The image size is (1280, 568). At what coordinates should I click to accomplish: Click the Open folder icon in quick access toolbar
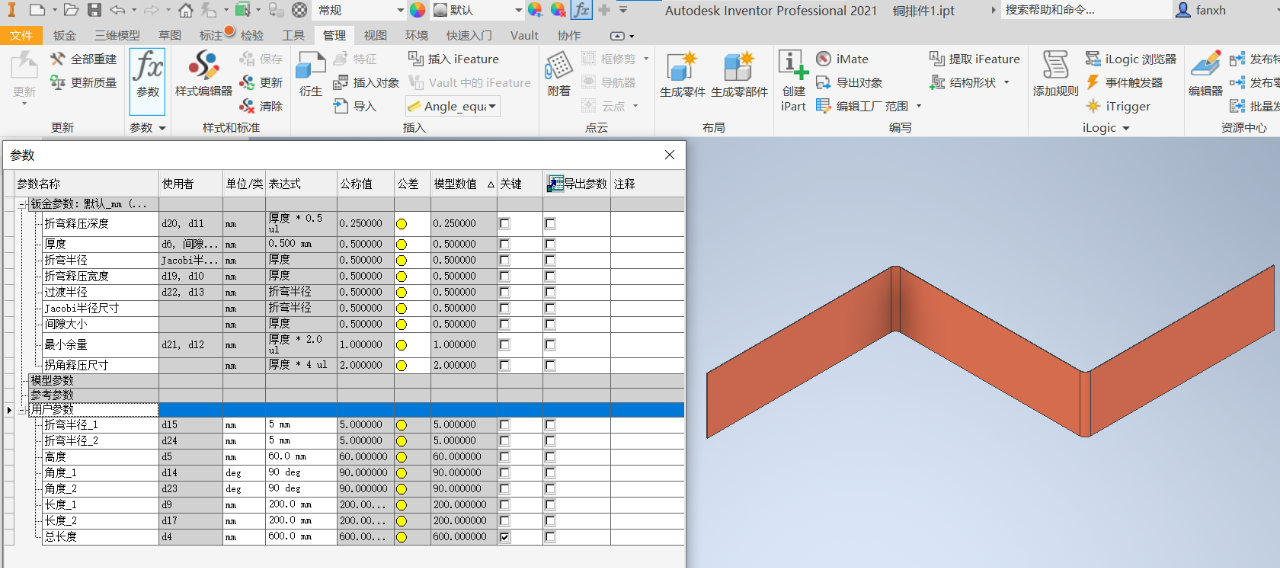click(70, 10)
